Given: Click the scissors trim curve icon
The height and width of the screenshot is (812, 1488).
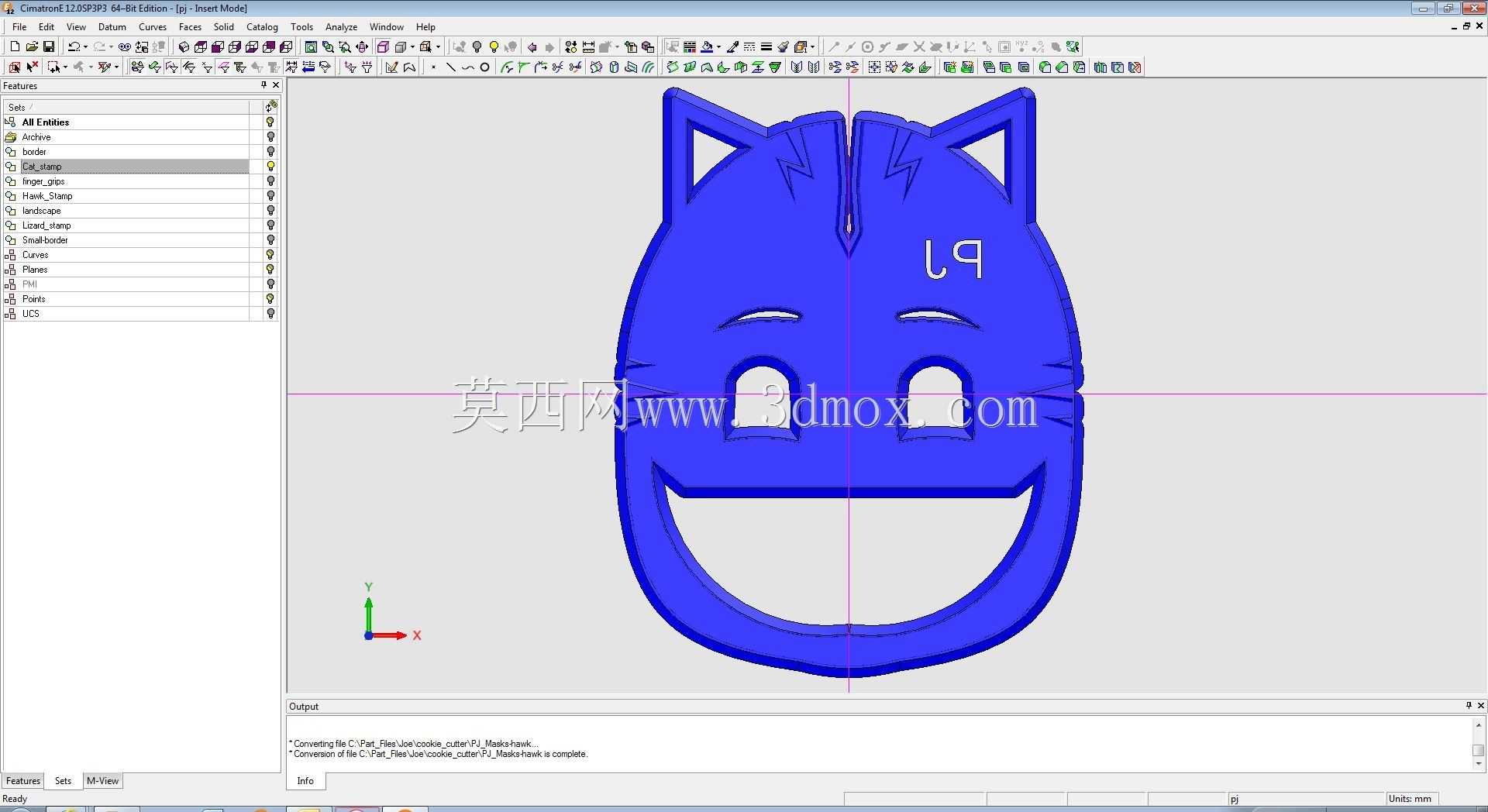Looking at the screenshot, I should tap(558, 67).
